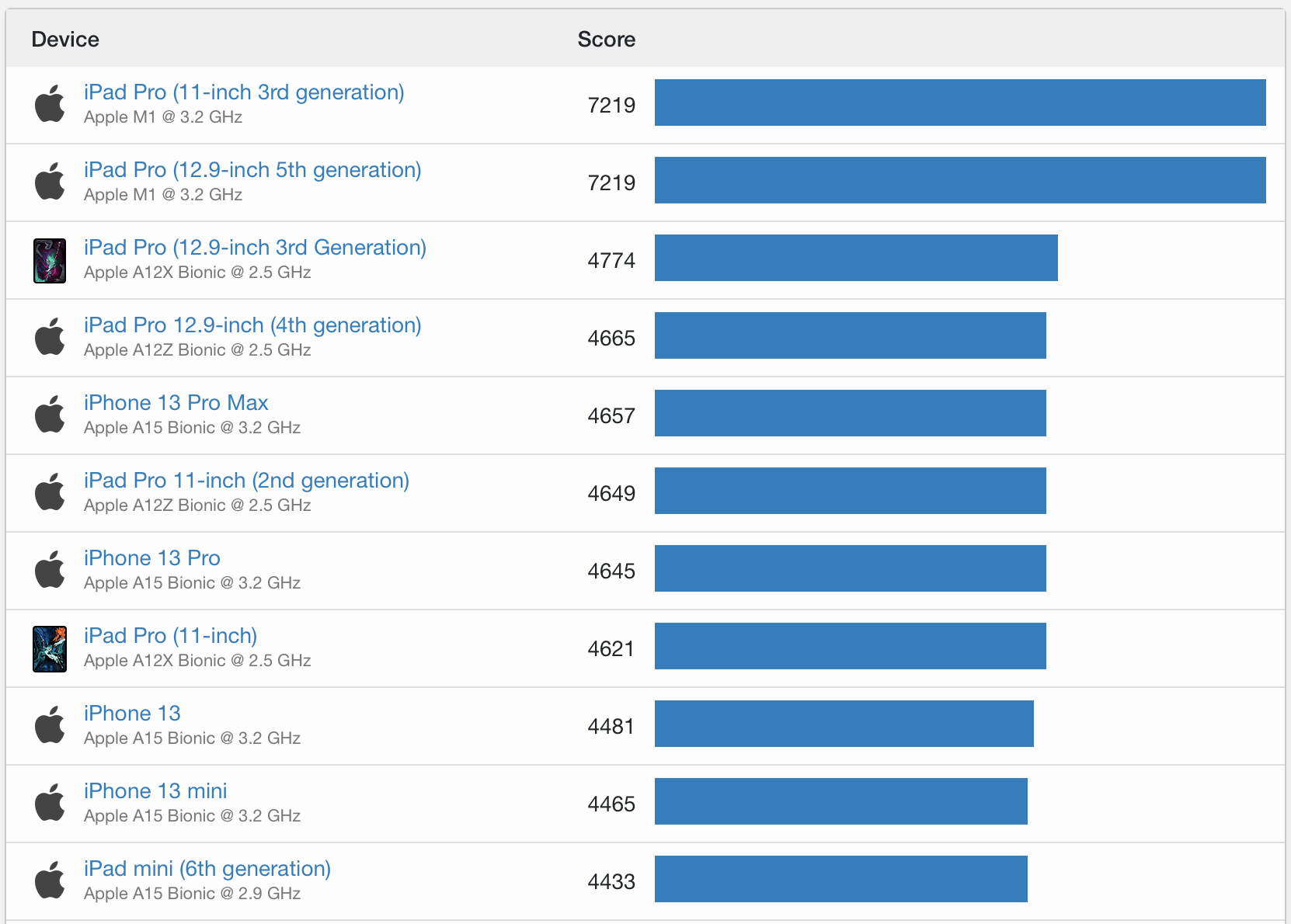Click the 4621 score bar
This screenshot has width=1291, height=924.
(851, 646)
